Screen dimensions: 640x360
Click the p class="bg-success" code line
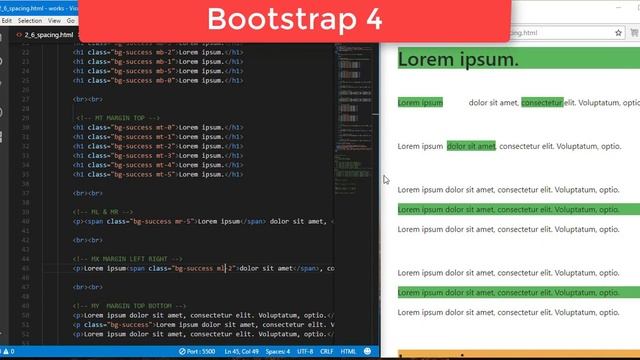point(203,324)
